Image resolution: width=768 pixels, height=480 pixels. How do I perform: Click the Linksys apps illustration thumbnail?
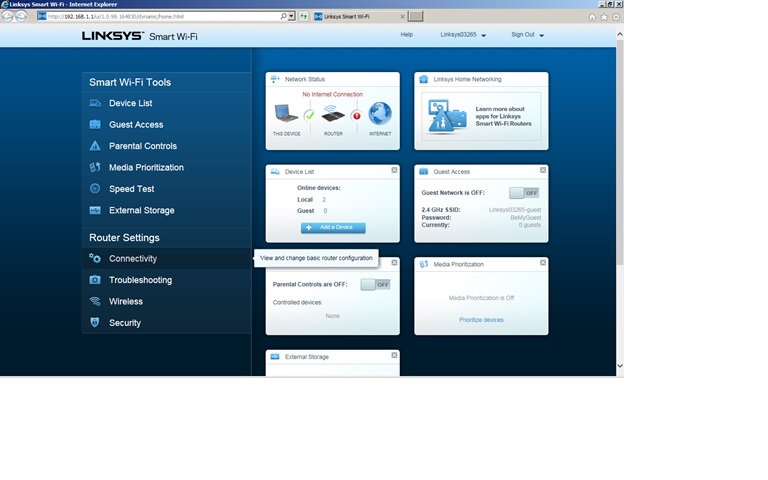point(447,117)
